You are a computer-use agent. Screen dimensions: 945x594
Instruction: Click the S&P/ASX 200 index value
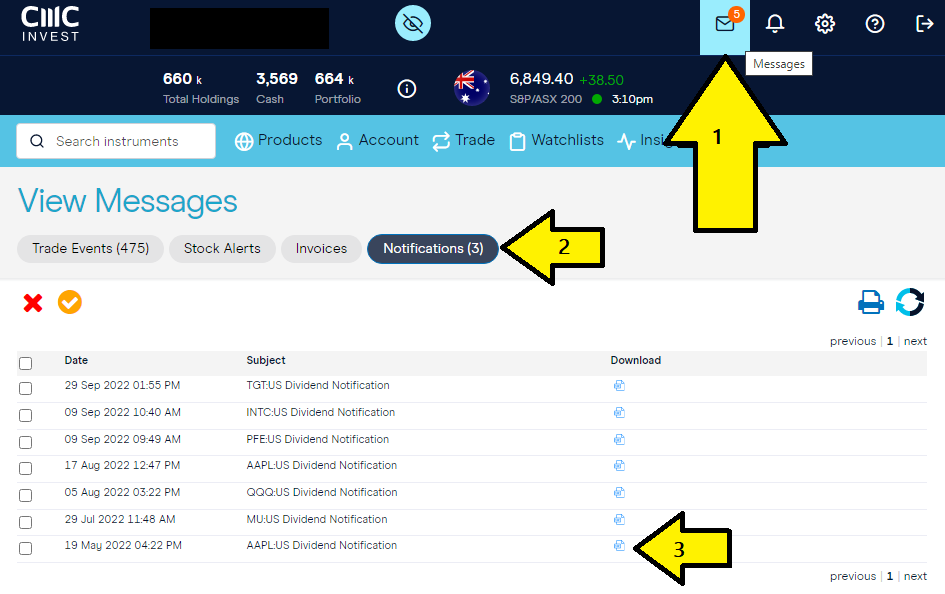[541, 79]
